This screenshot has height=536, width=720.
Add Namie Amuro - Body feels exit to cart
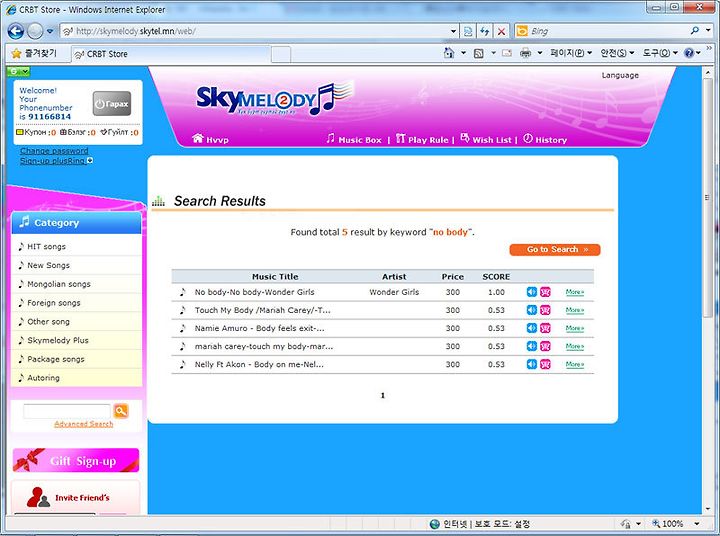coord(545,328)
